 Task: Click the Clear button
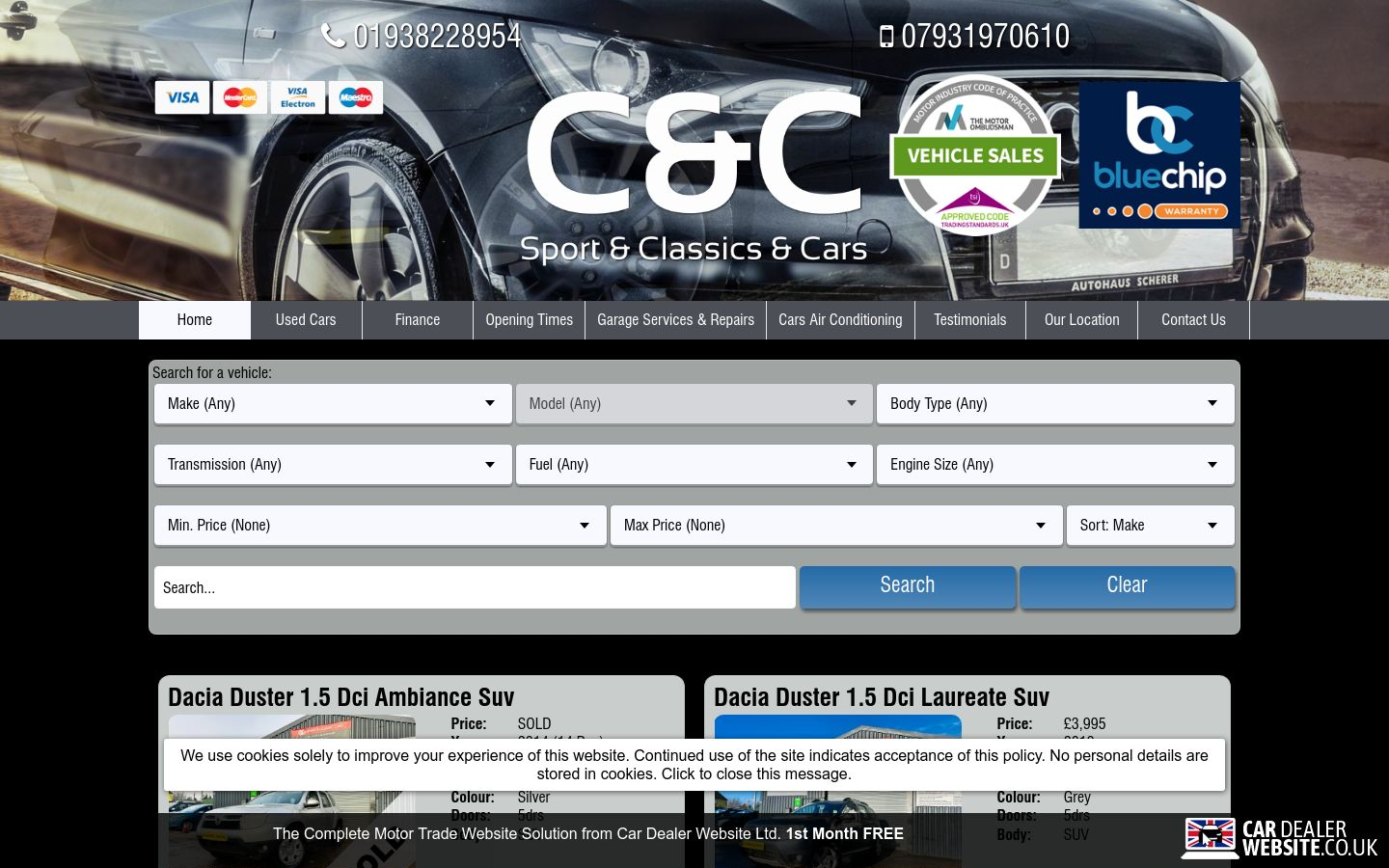pos(1127,586)
